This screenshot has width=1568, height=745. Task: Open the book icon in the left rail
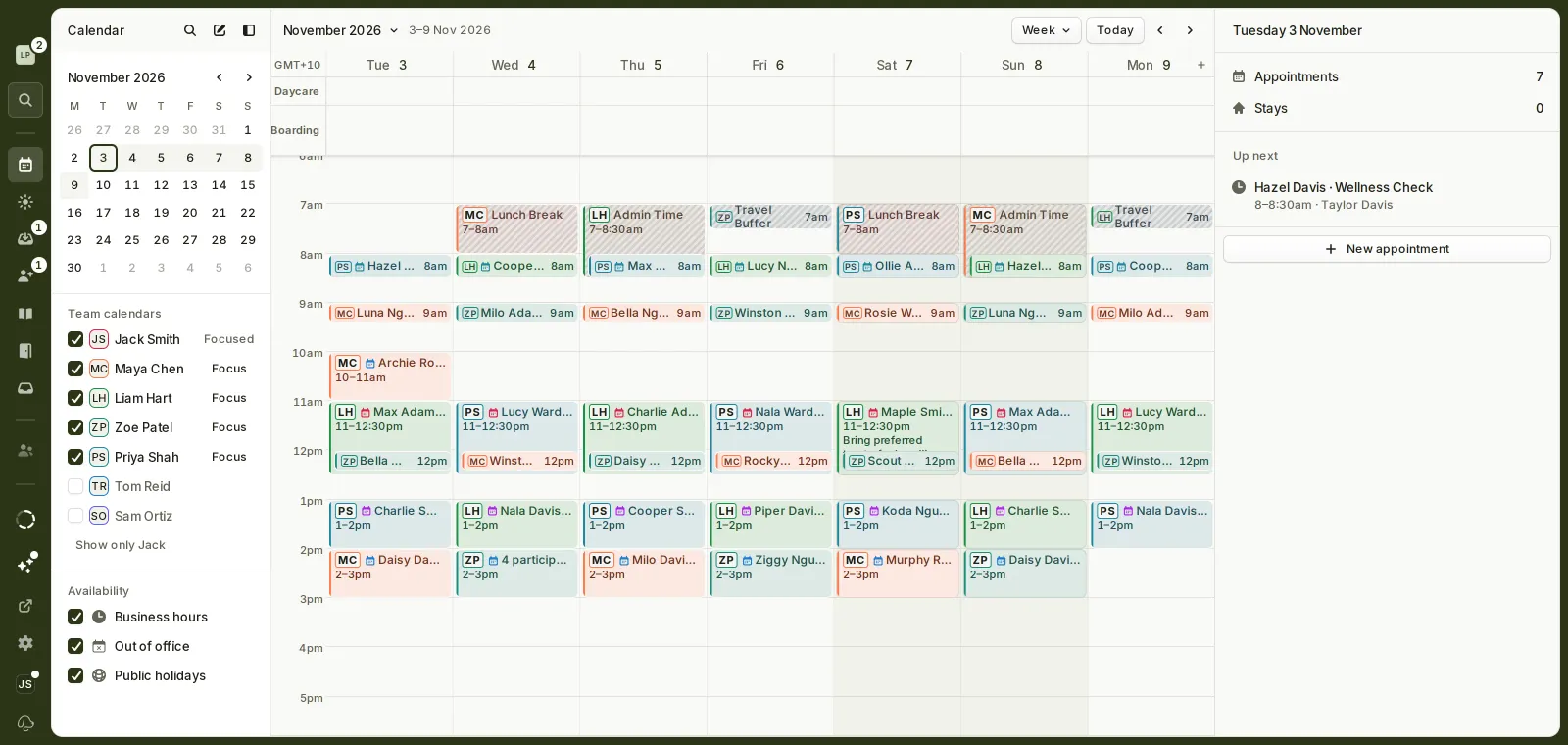point(25,314)
